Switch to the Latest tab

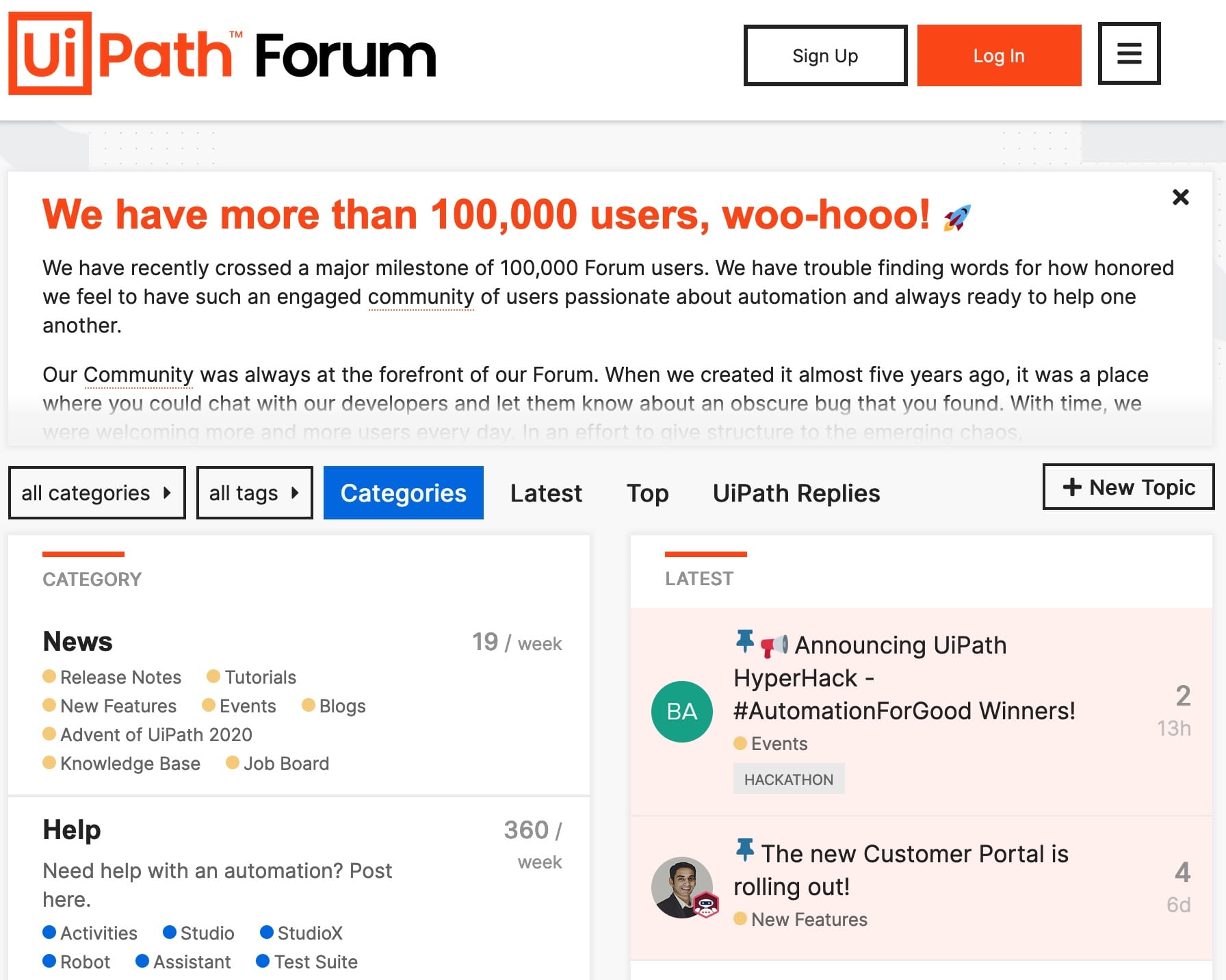[x=545, y=493]
